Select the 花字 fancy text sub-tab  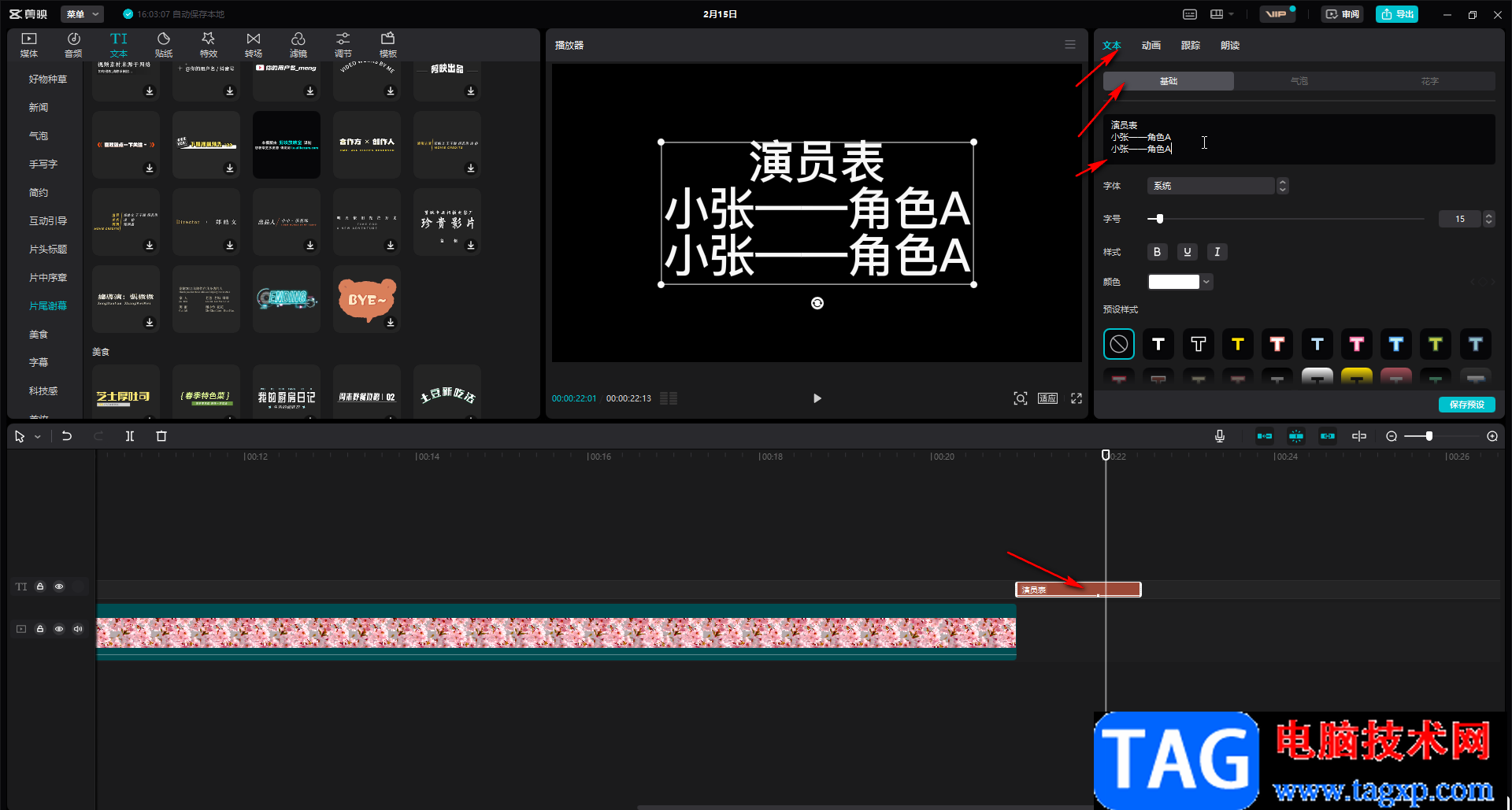pyautogui.click(x=1430, y=81)
